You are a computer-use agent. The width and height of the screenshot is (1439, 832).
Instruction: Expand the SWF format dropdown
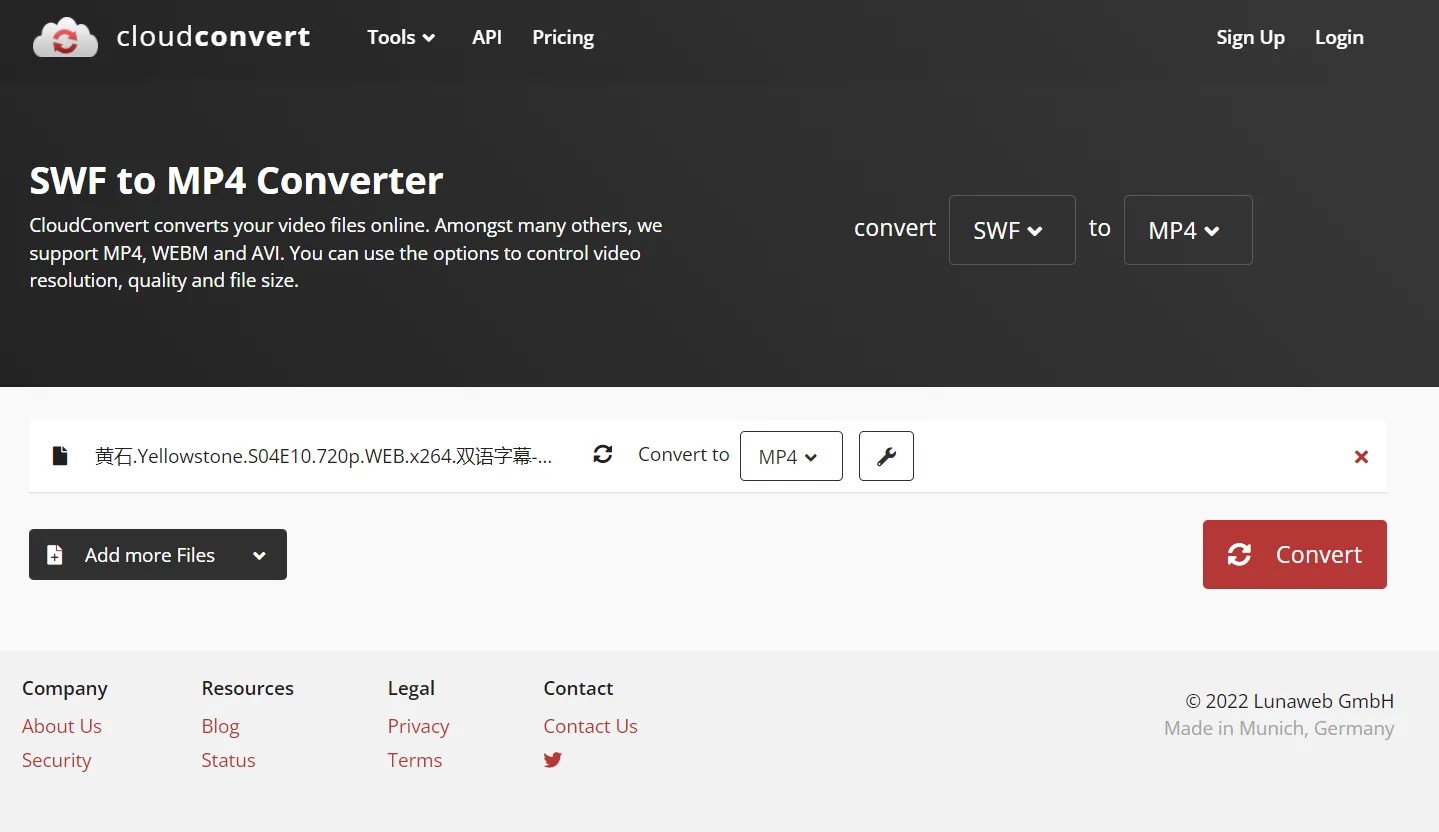[x=1011, y=230]
